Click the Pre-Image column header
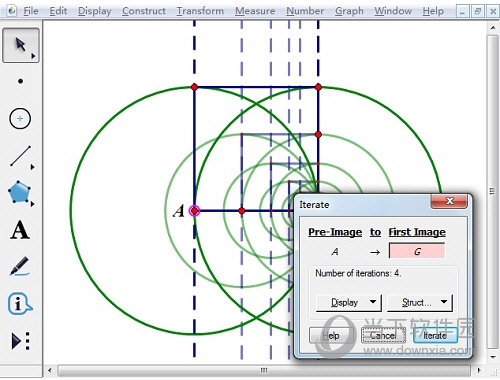This screenshot has width=500, height=380. tap(335, 232)
